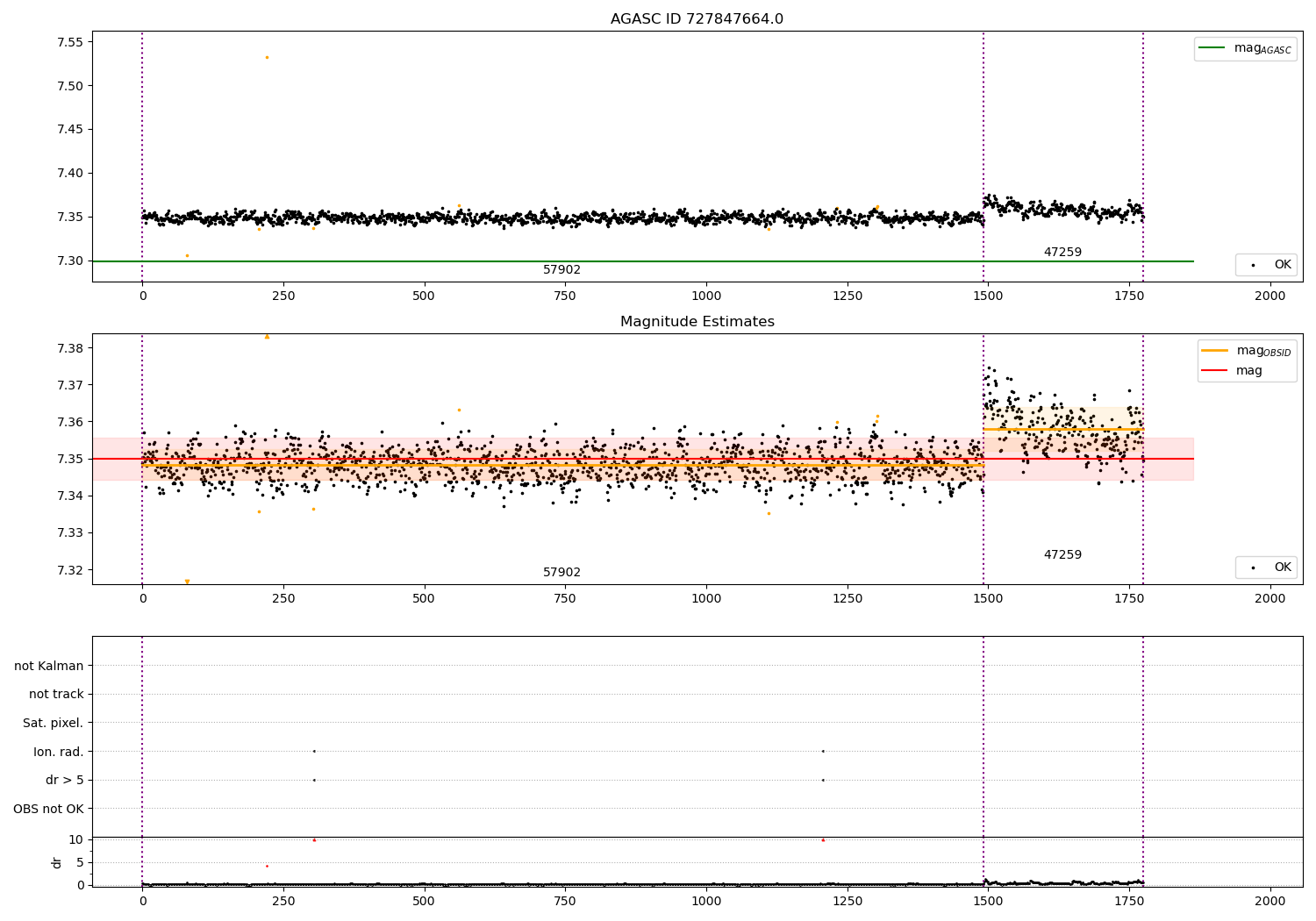
Task: Click the orange downward triangle at the bottom of the middle plot
Action: pos(187,582)
